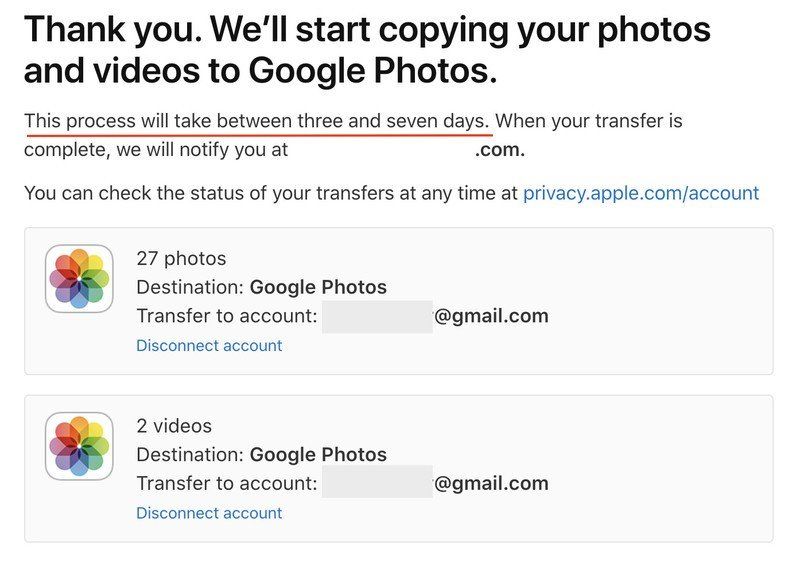This screenshot has height=569, width=800.
Task: Click the redacted email box in photos card
Action: tap(376, 316)
